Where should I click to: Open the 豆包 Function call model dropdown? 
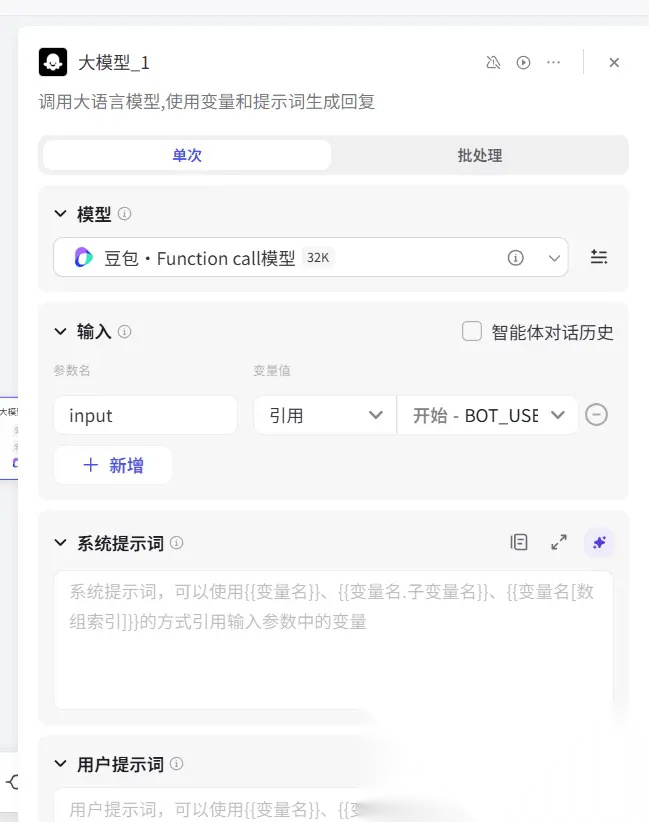pyautogui.click(x=310, y=258)
